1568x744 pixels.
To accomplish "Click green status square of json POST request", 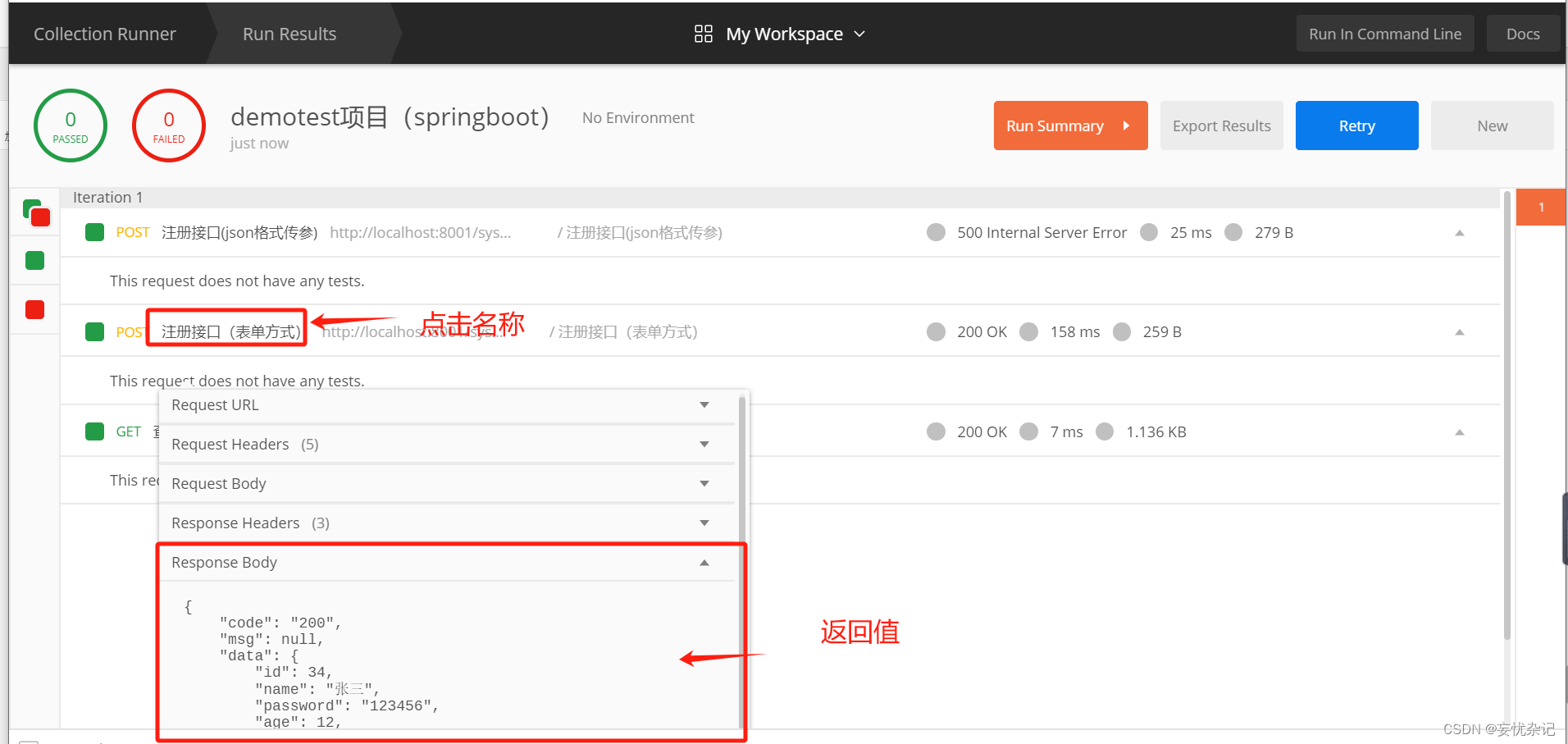I will [x=95, y=232].
